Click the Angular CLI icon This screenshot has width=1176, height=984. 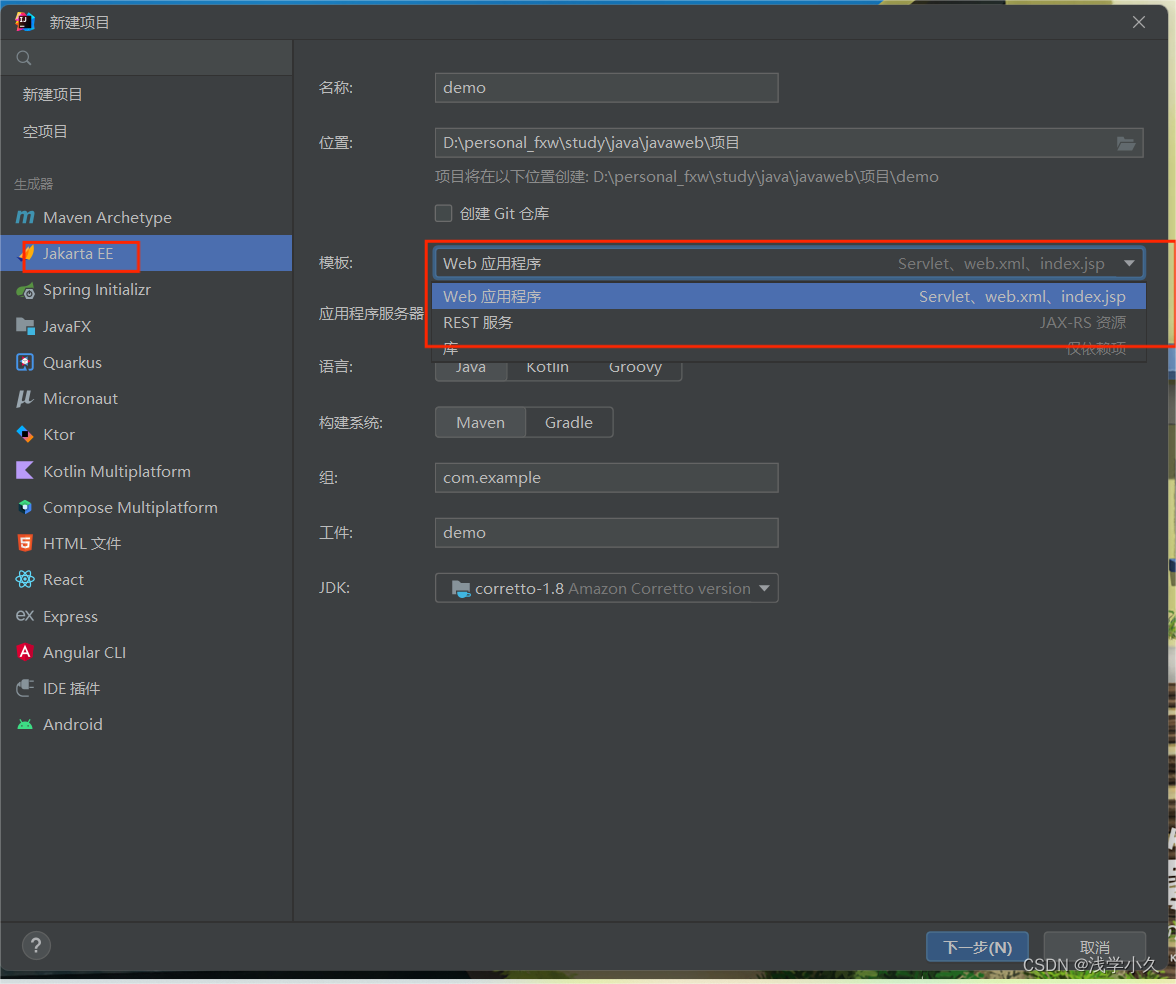pyautogui.click(x=25, y=652)
